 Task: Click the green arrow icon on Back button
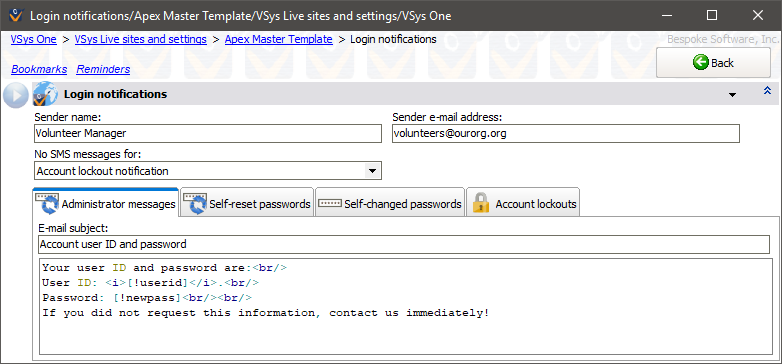[701, 63]
